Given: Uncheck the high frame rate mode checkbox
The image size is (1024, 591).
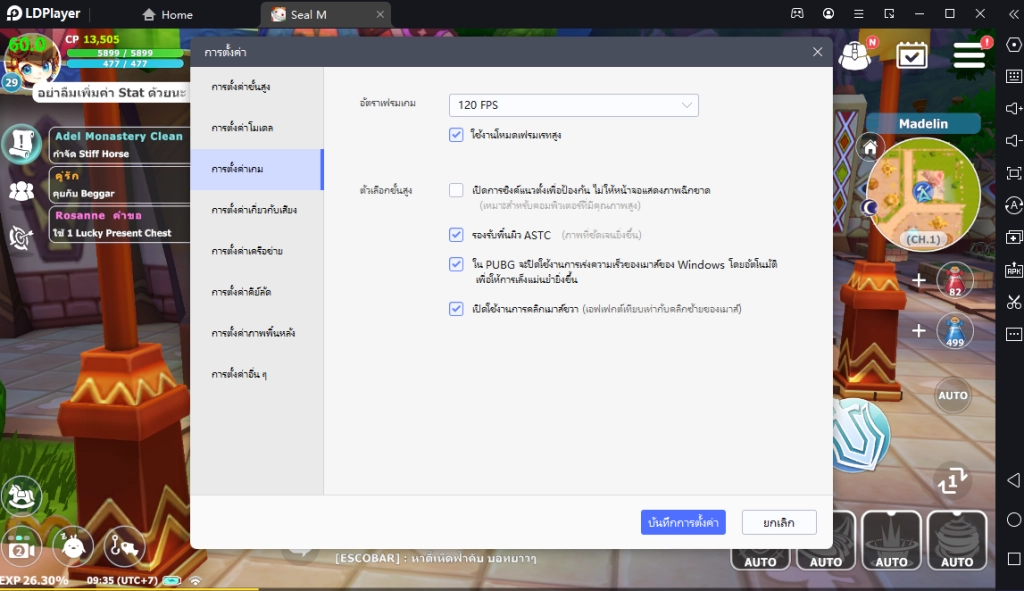Looking at the screenshot, I should coord(456,135).
